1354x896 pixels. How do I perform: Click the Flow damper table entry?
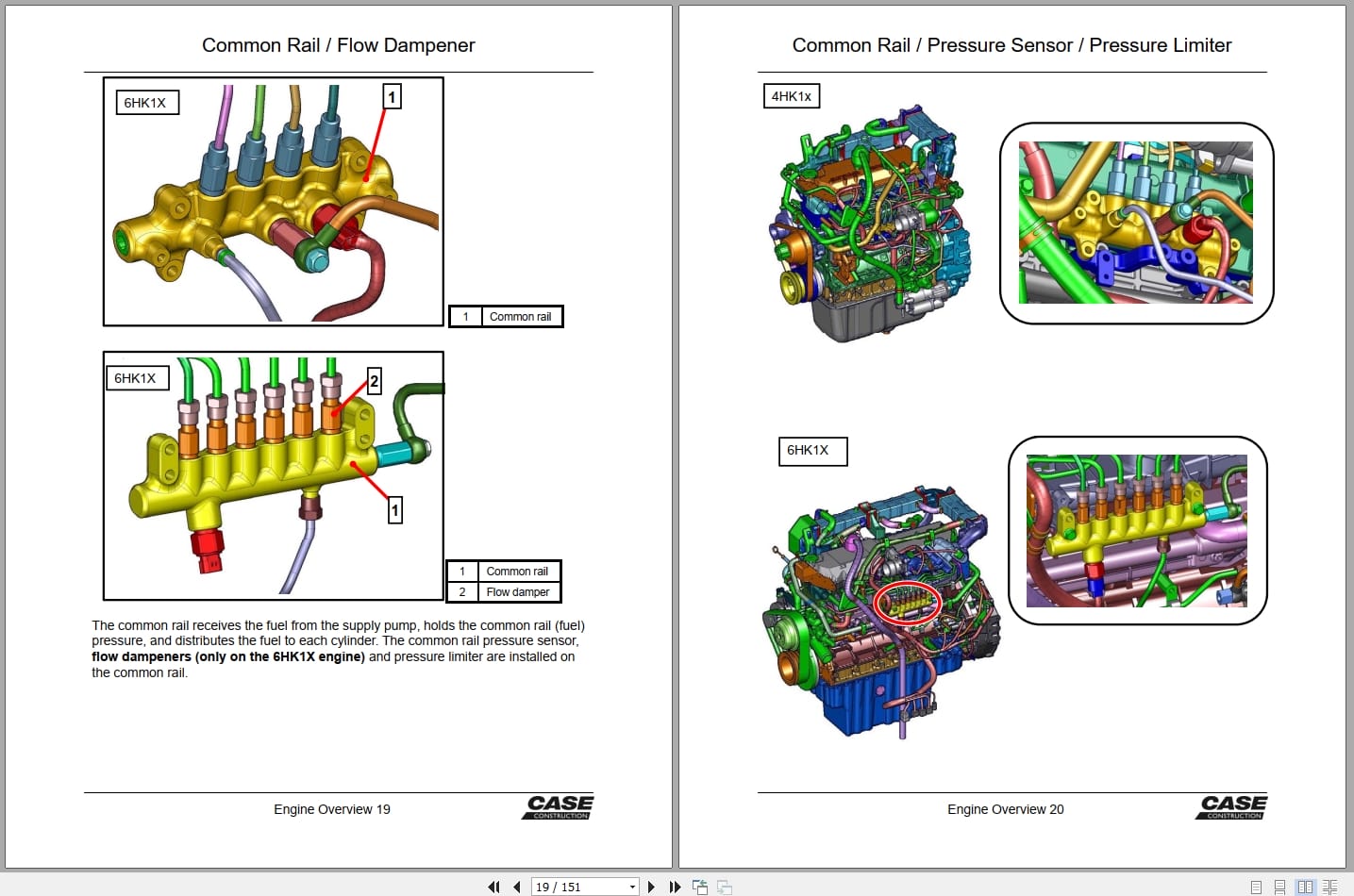click(518, 591)
